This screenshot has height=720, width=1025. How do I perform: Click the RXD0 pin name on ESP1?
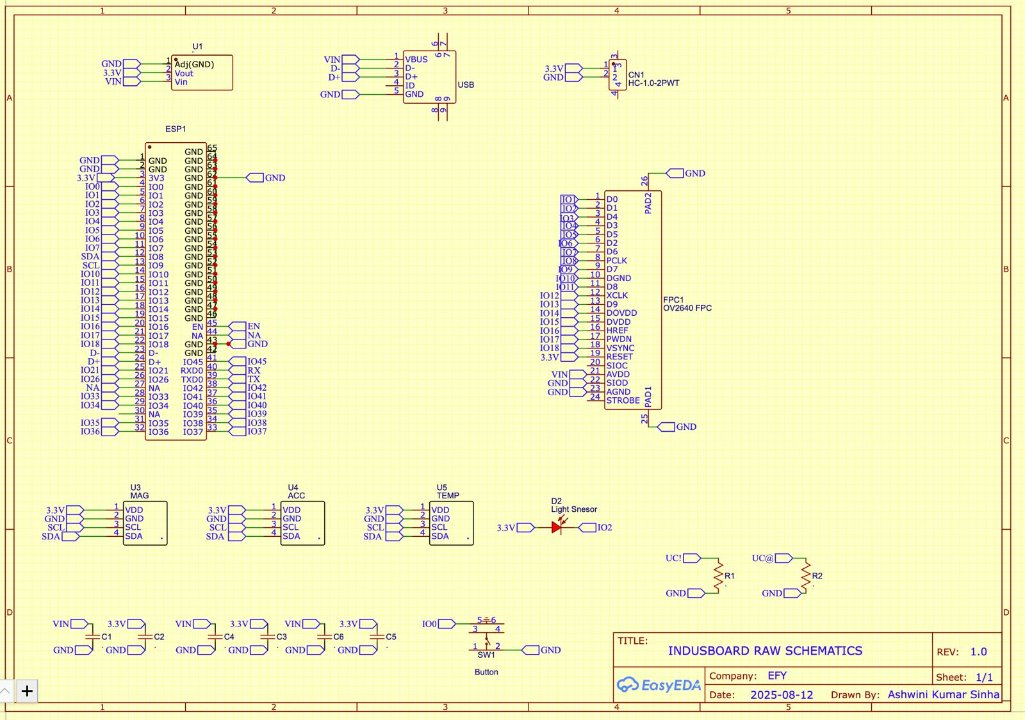click(192, 370)
